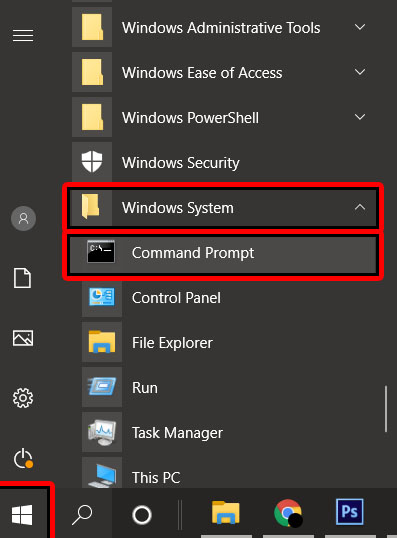Click the user account avatar
Screen dimensions: 397x538
point(23,219)
